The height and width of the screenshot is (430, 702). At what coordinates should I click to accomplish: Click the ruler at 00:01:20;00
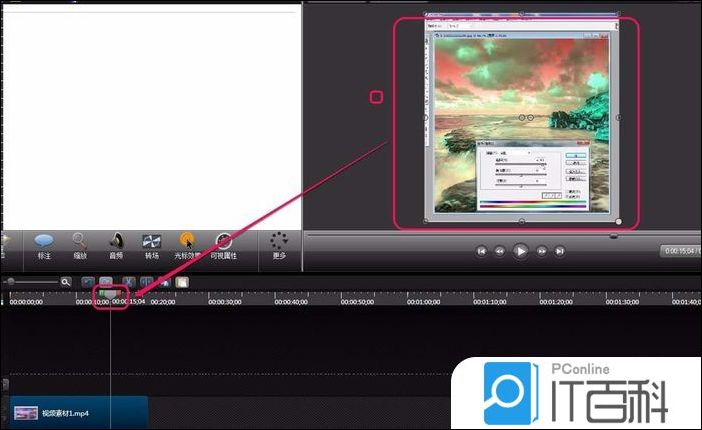pos(556,302)
